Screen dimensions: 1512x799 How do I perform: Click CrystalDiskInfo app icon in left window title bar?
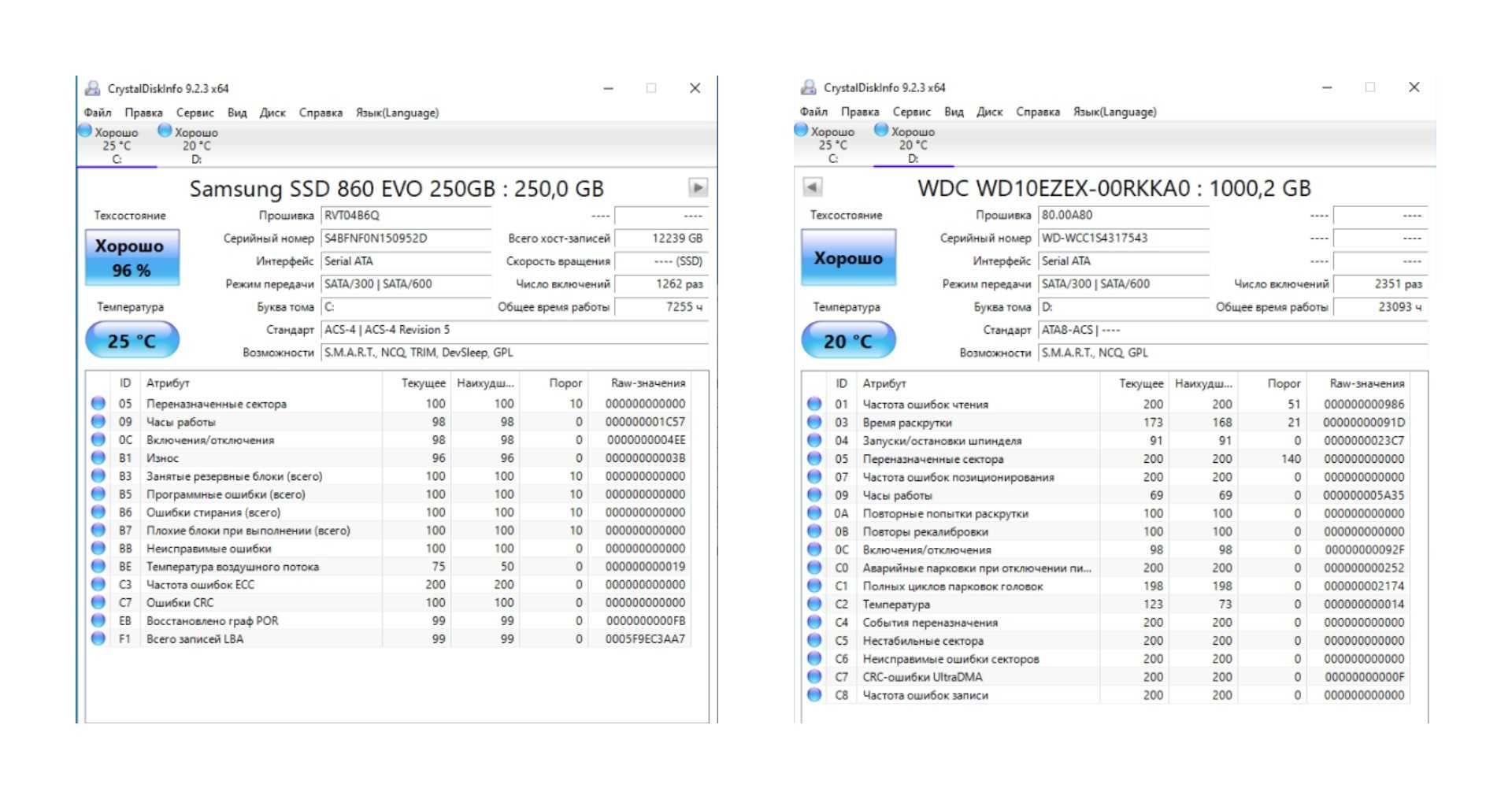pyautogui.click(x=93, y=88)
